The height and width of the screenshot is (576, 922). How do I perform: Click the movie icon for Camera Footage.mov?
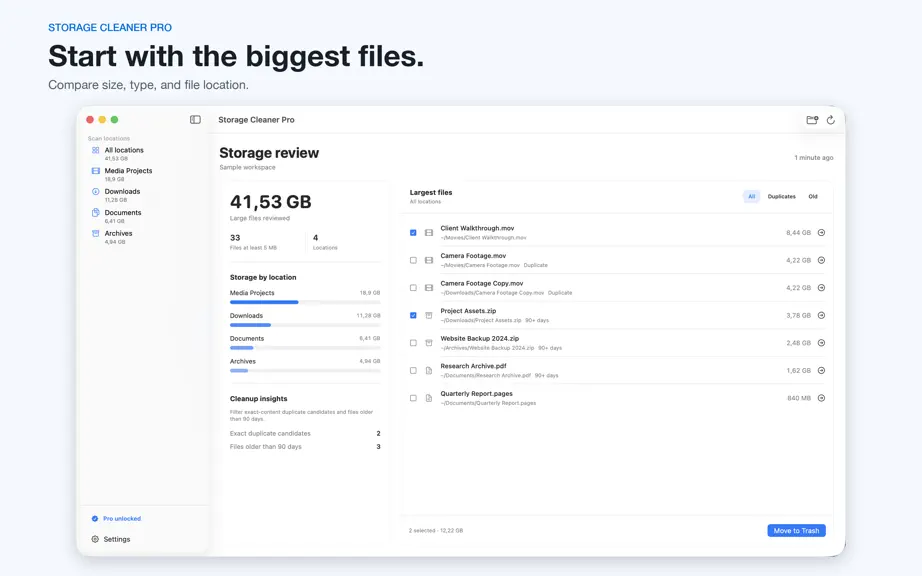pos(429,260)
